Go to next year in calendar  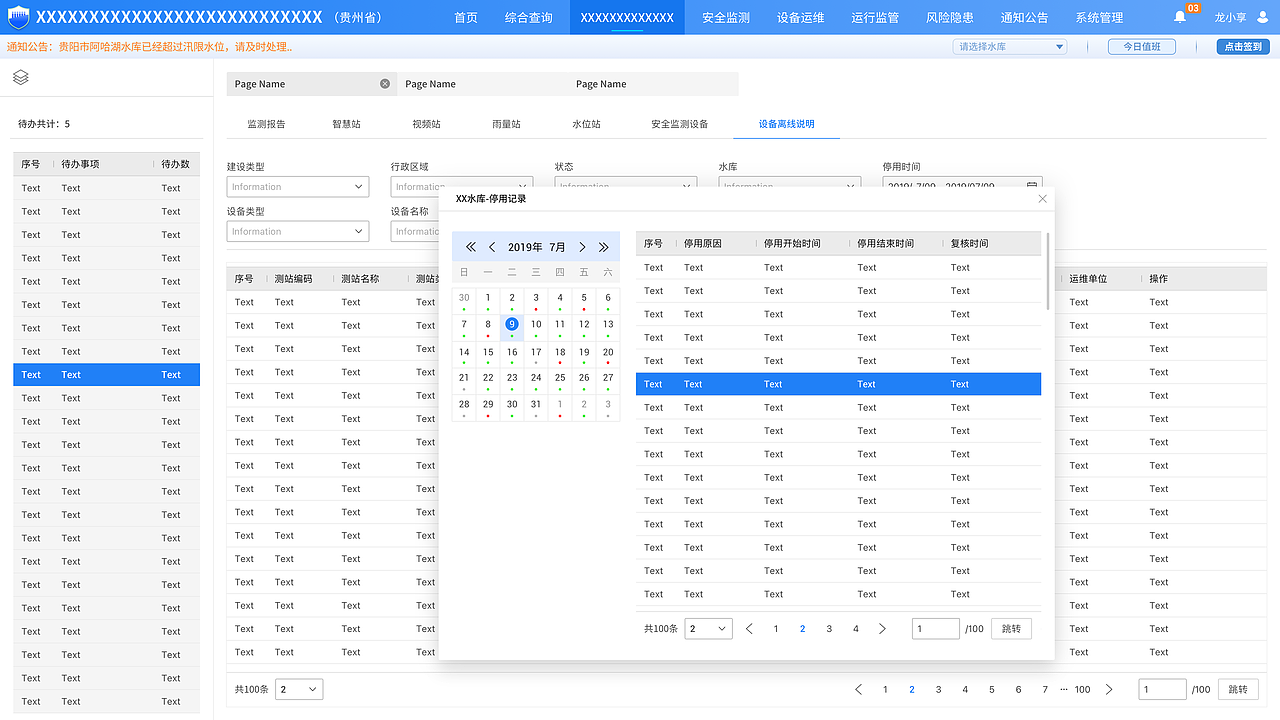[604, 247]
